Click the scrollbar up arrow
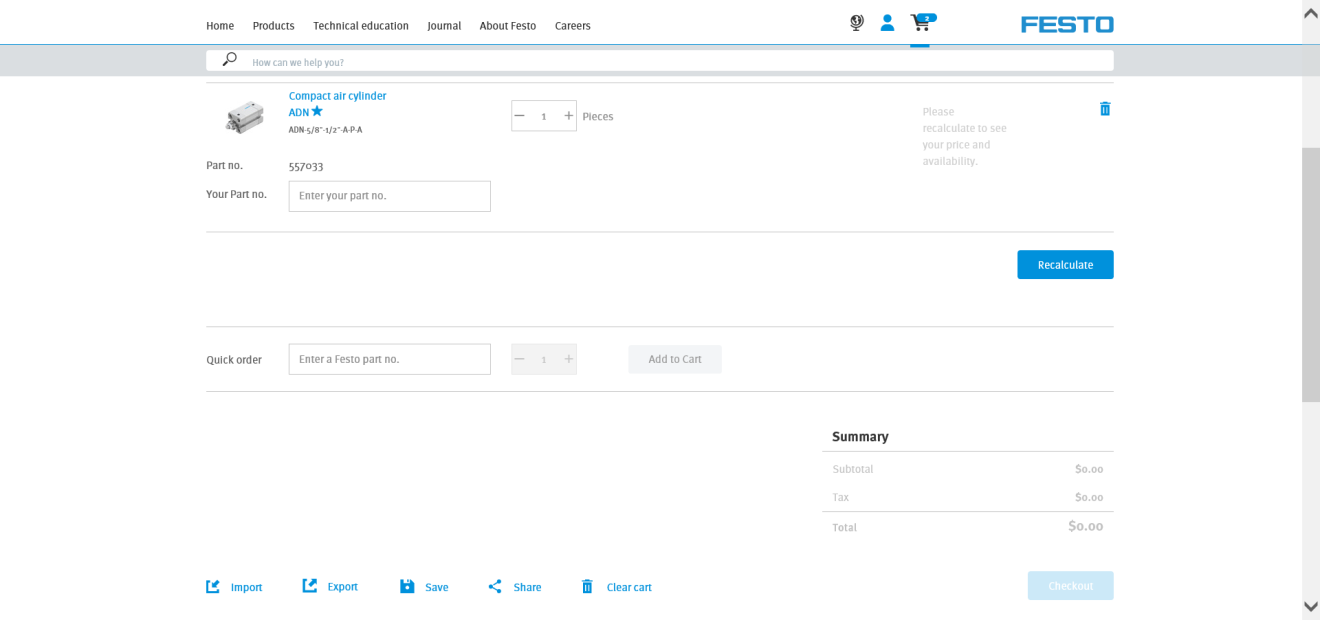Viewport: 1320px width, 620px height. (1310, 13)
